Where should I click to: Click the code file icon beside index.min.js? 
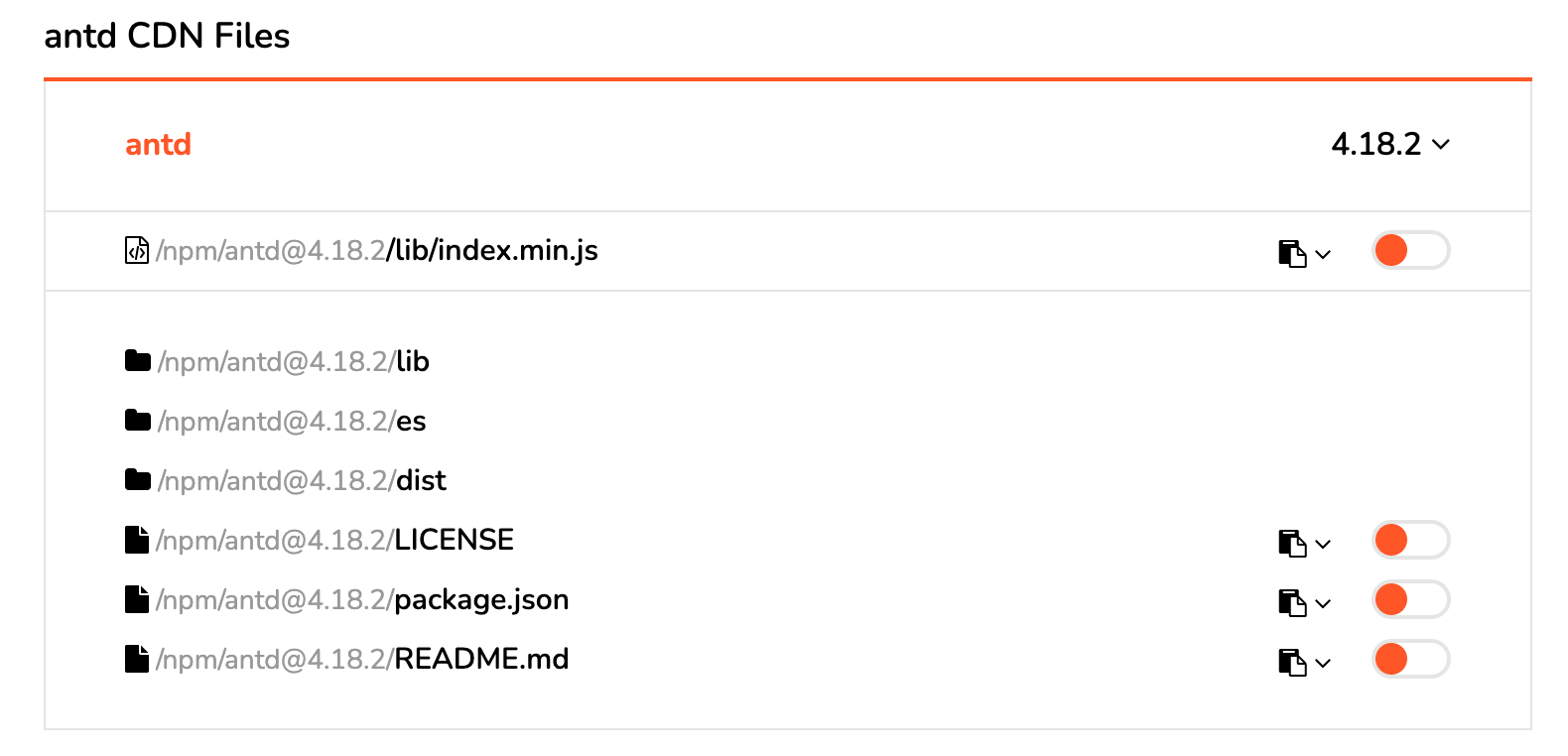pos(137,250)
